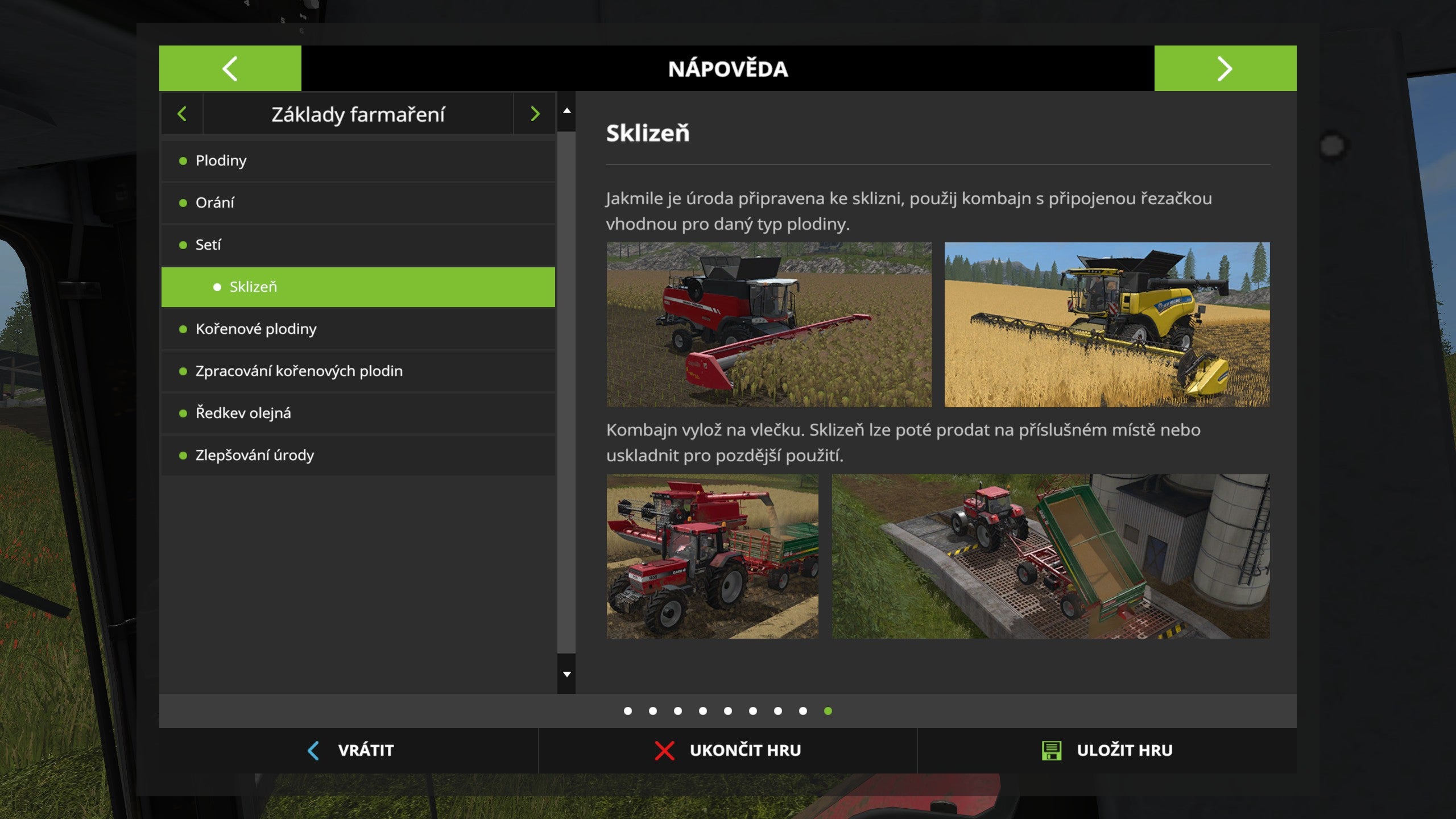Click the yellow combine harvester screenshot
The width and height of the screenshot is (1456, 819).
pyautogui.click(x=1107, y=325)
